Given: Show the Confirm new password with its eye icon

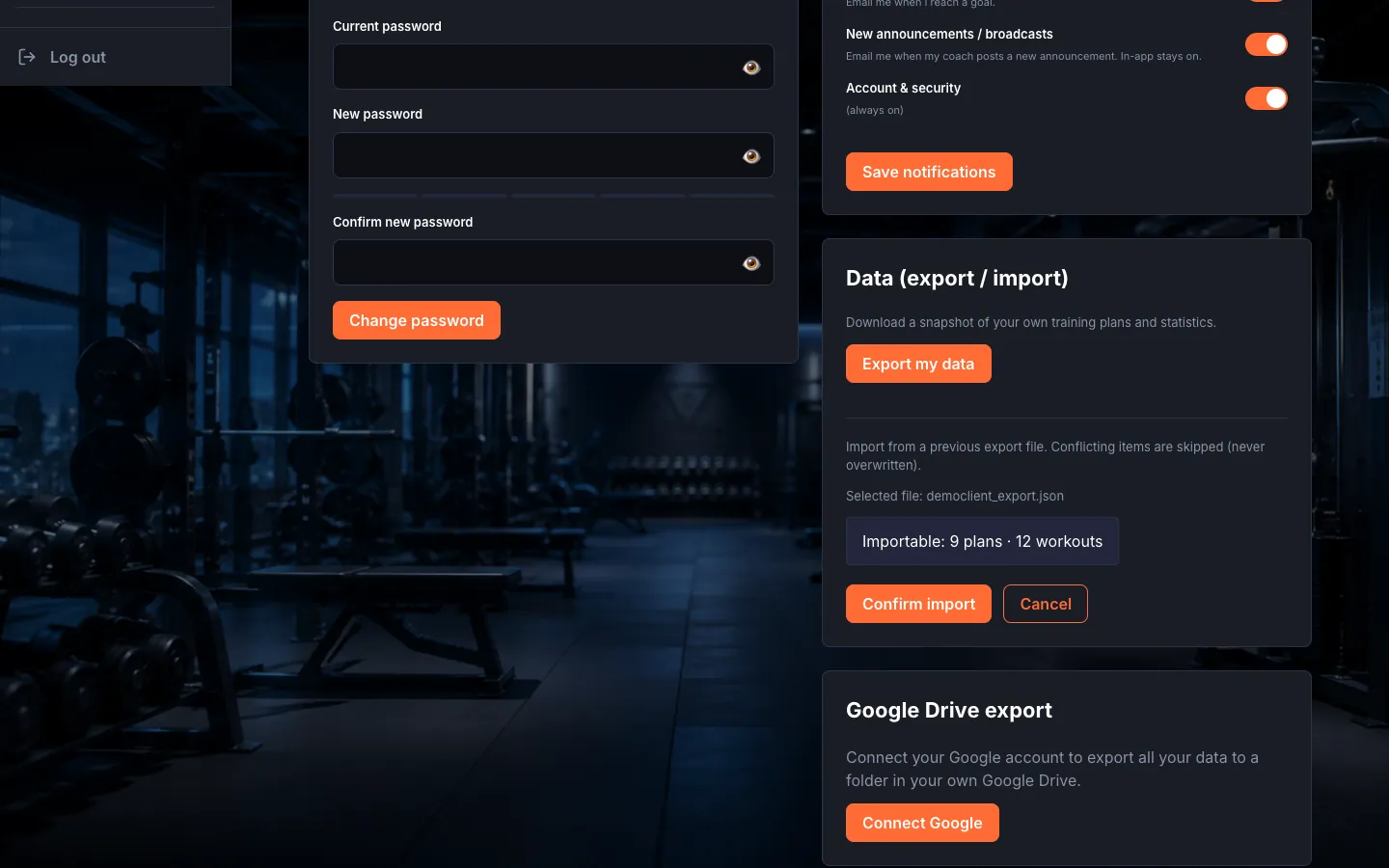Looking at the screenshot, I should [751, 263].
